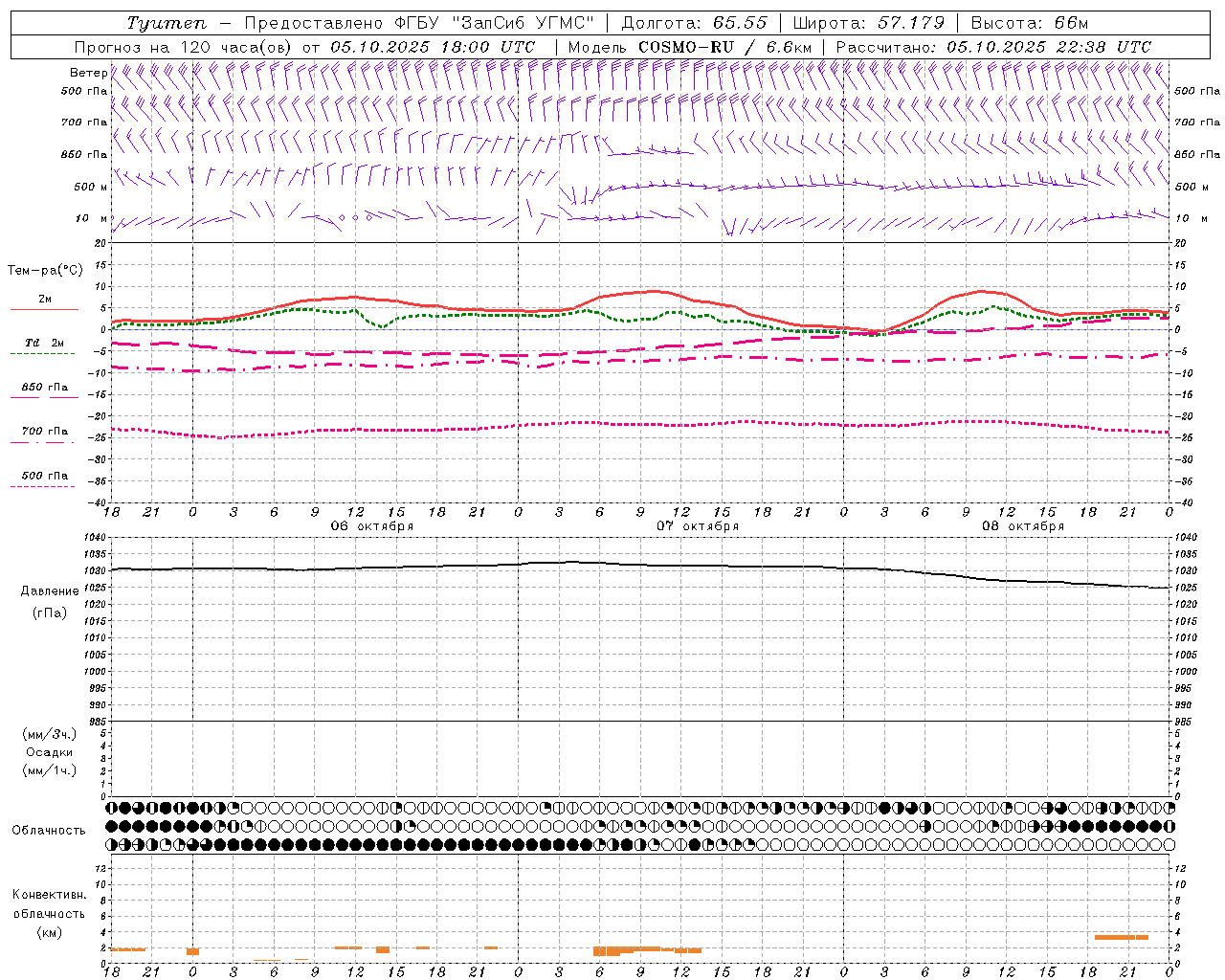Click the Высота: 66м value
Screen dimensions: 1225x980
[1030, 23]
